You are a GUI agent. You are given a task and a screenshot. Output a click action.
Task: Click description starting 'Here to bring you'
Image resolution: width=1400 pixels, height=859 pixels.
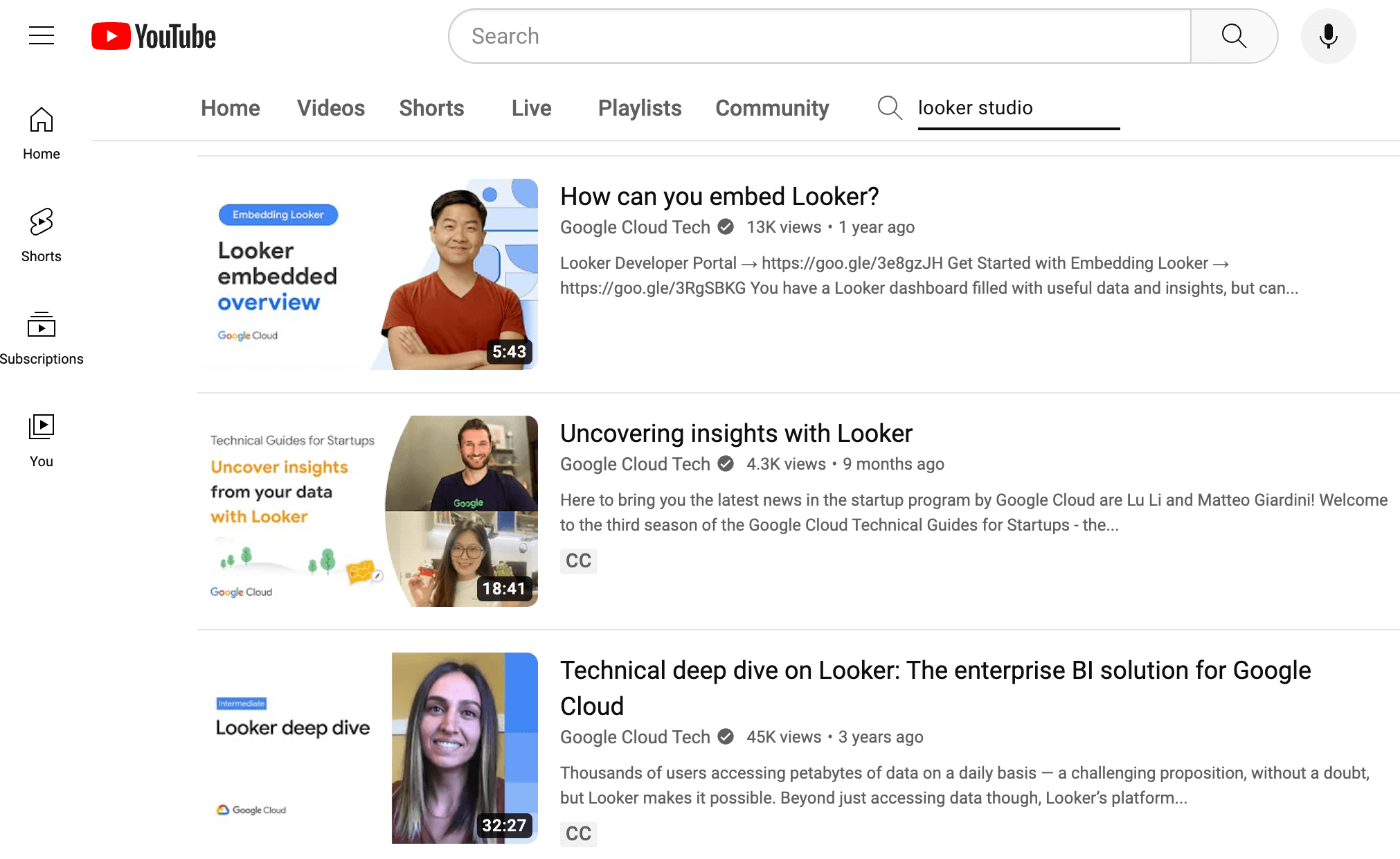pos(973,513)
